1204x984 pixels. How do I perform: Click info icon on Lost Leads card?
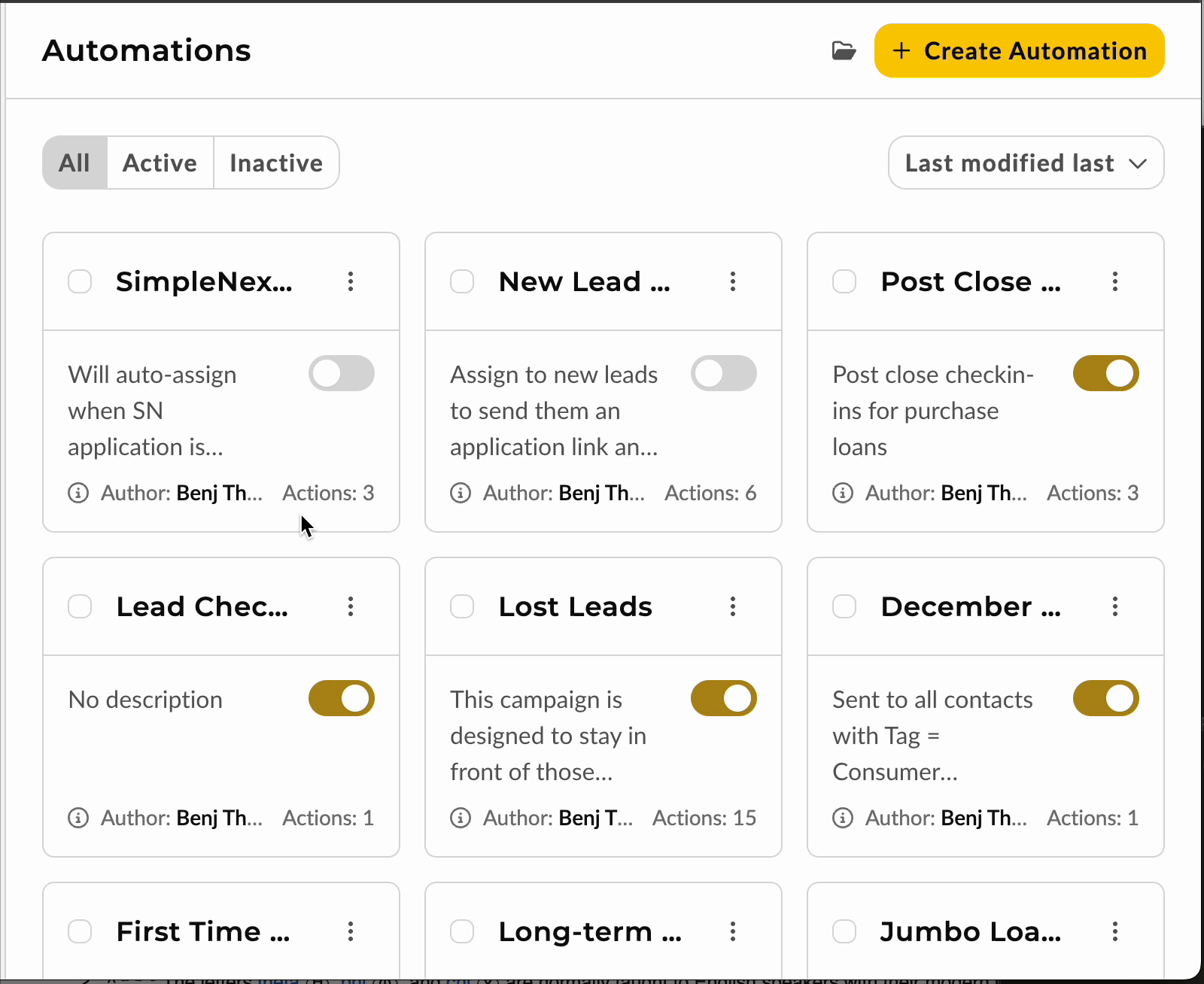[461, 818]
